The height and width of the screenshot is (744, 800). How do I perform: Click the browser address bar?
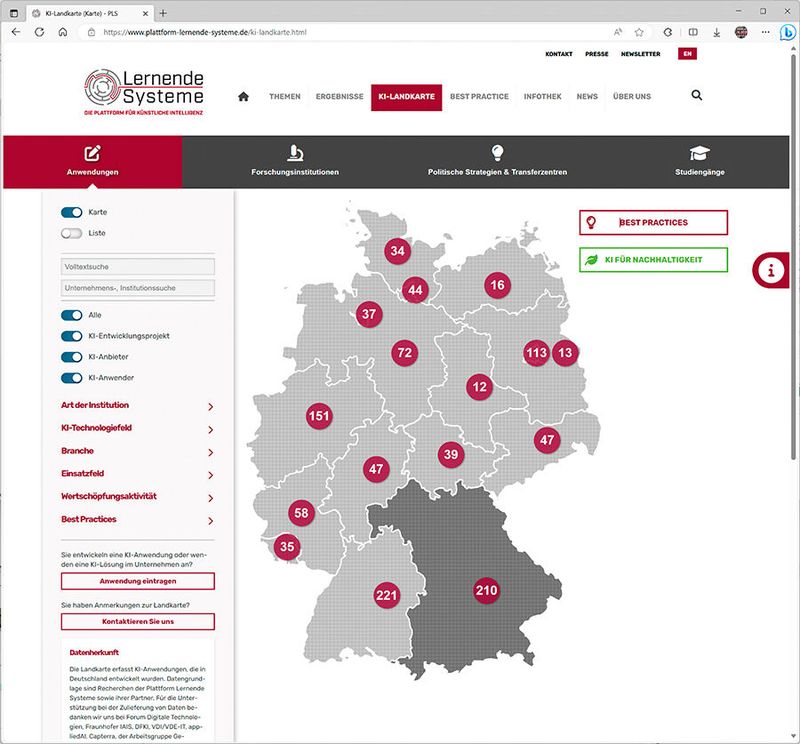pos(347,32)
